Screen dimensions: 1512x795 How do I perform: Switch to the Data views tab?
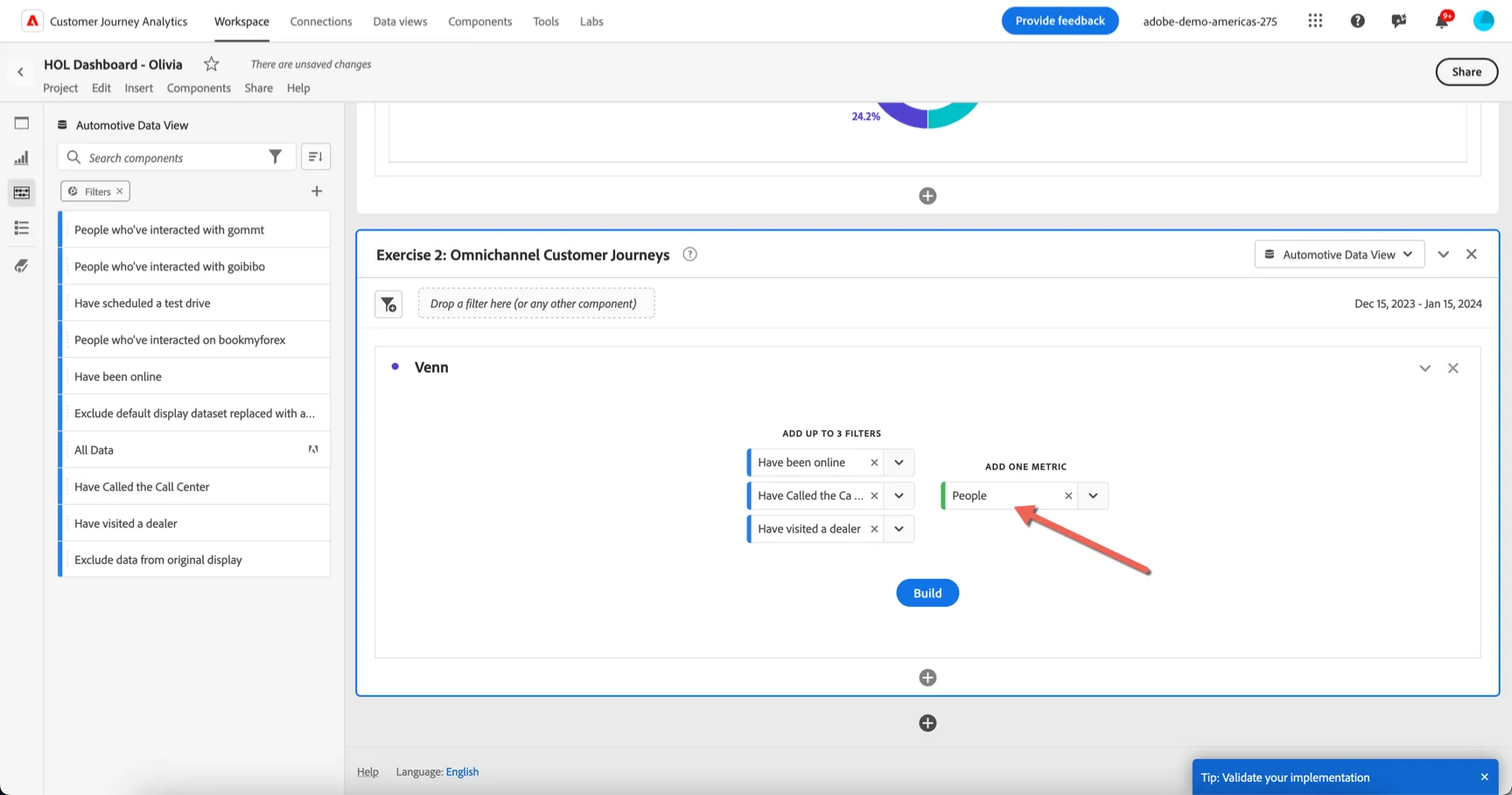pos(400,21)
